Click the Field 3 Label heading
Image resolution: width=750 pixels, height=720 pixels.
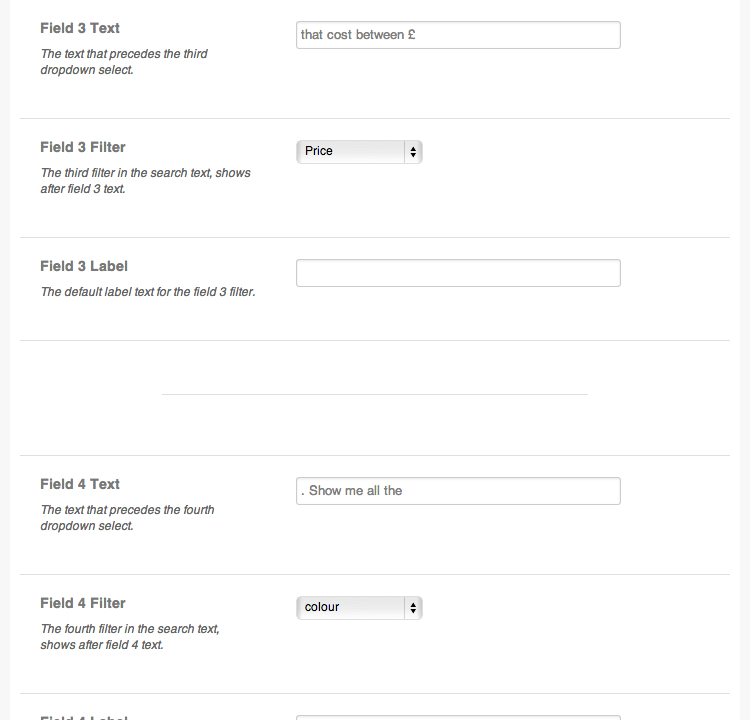point(84,266)
